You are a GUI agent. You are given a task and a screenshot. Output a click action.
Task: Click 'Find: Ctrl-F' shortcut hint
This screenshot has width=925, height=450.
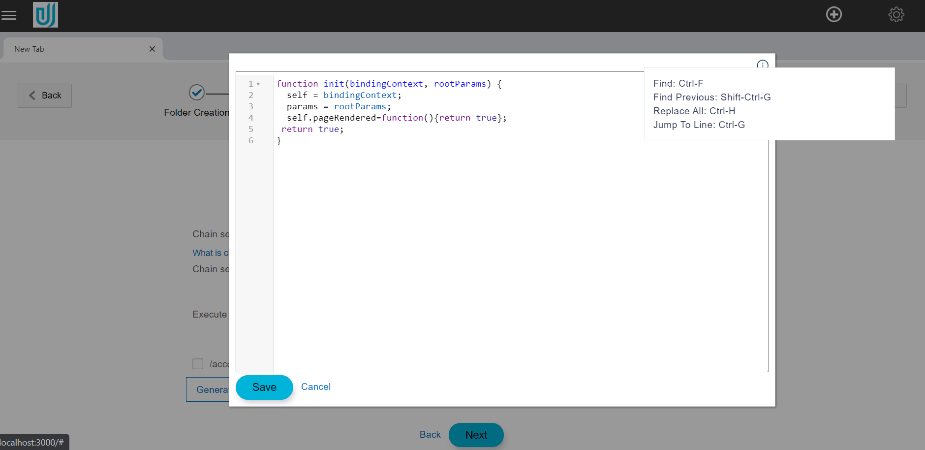pyautogui.click(x=678, y=83)
